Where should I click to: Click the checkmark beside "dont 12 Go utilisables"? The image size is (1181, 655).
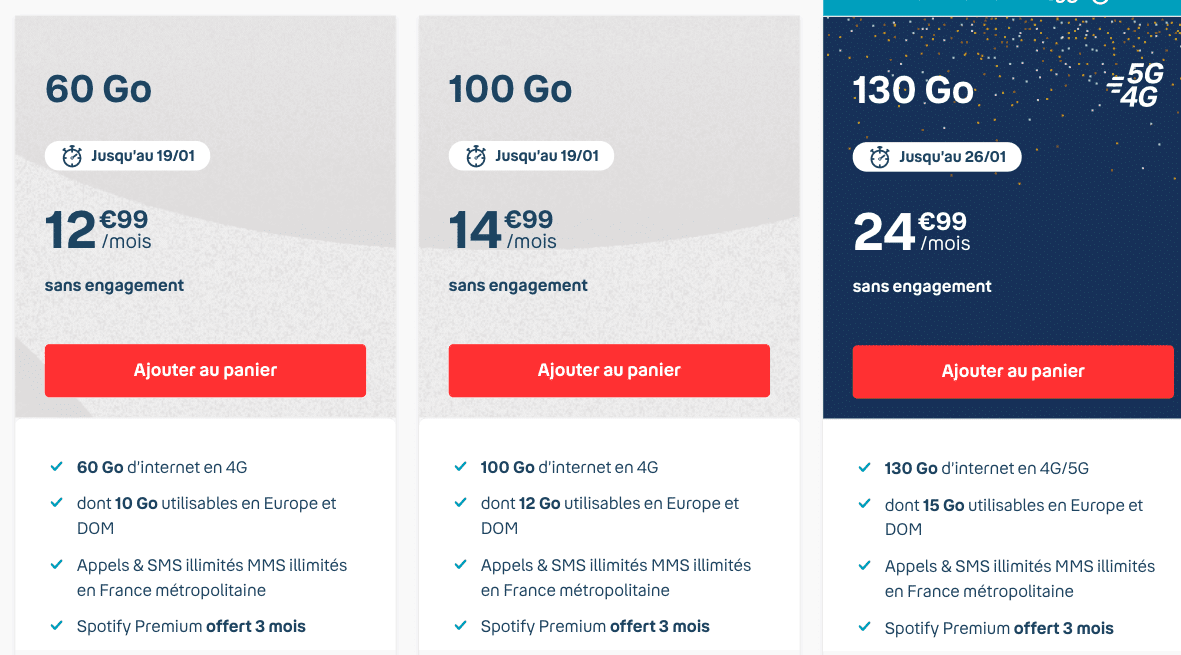(461, 504)
